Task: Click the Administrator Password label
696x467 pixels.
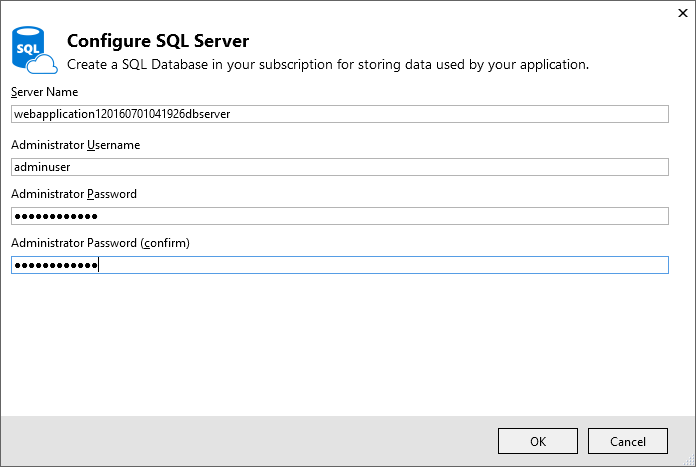Action: point(74,194)
